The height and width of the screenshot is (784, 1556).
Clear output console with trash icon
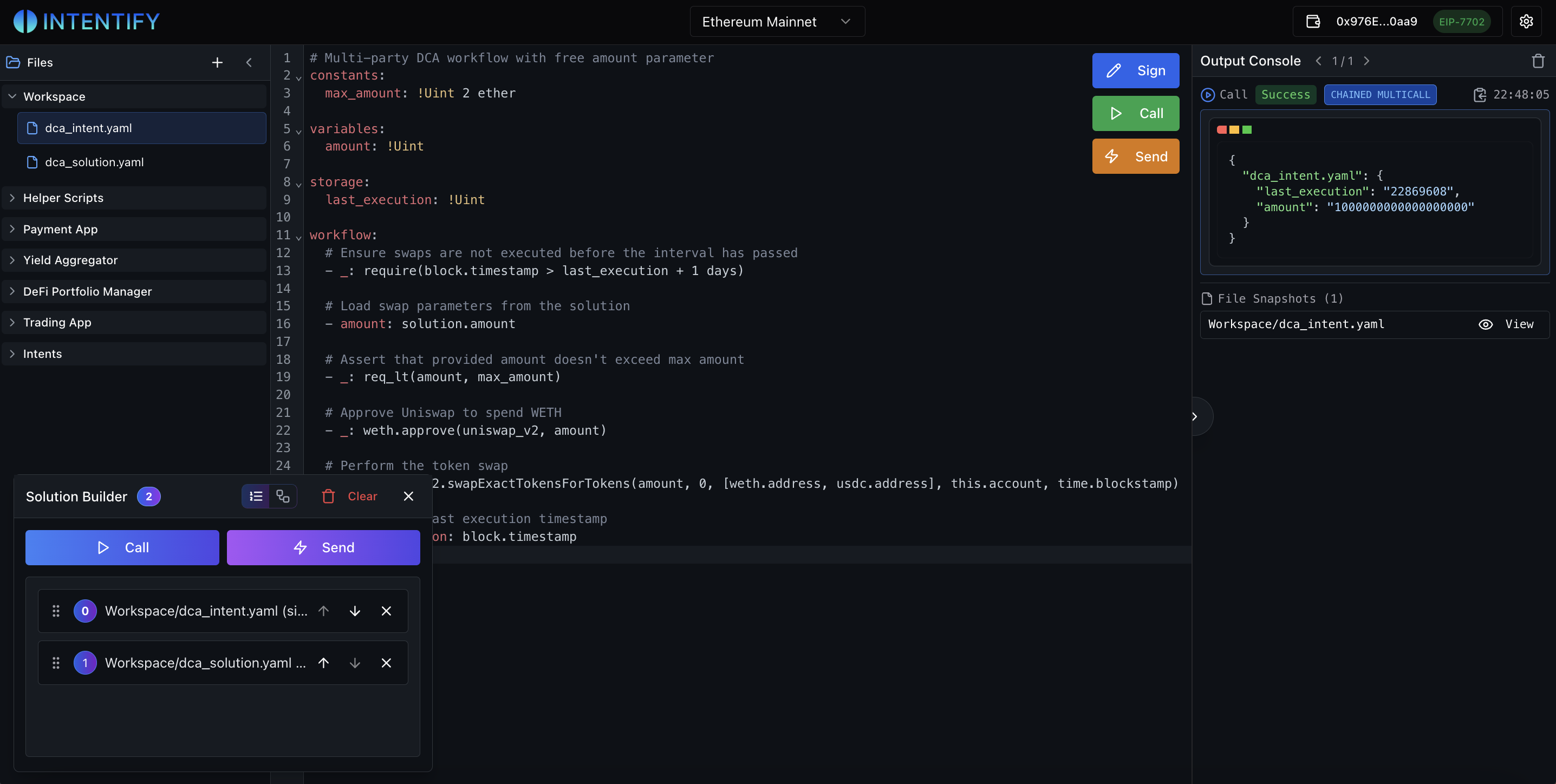point(1538,61)
